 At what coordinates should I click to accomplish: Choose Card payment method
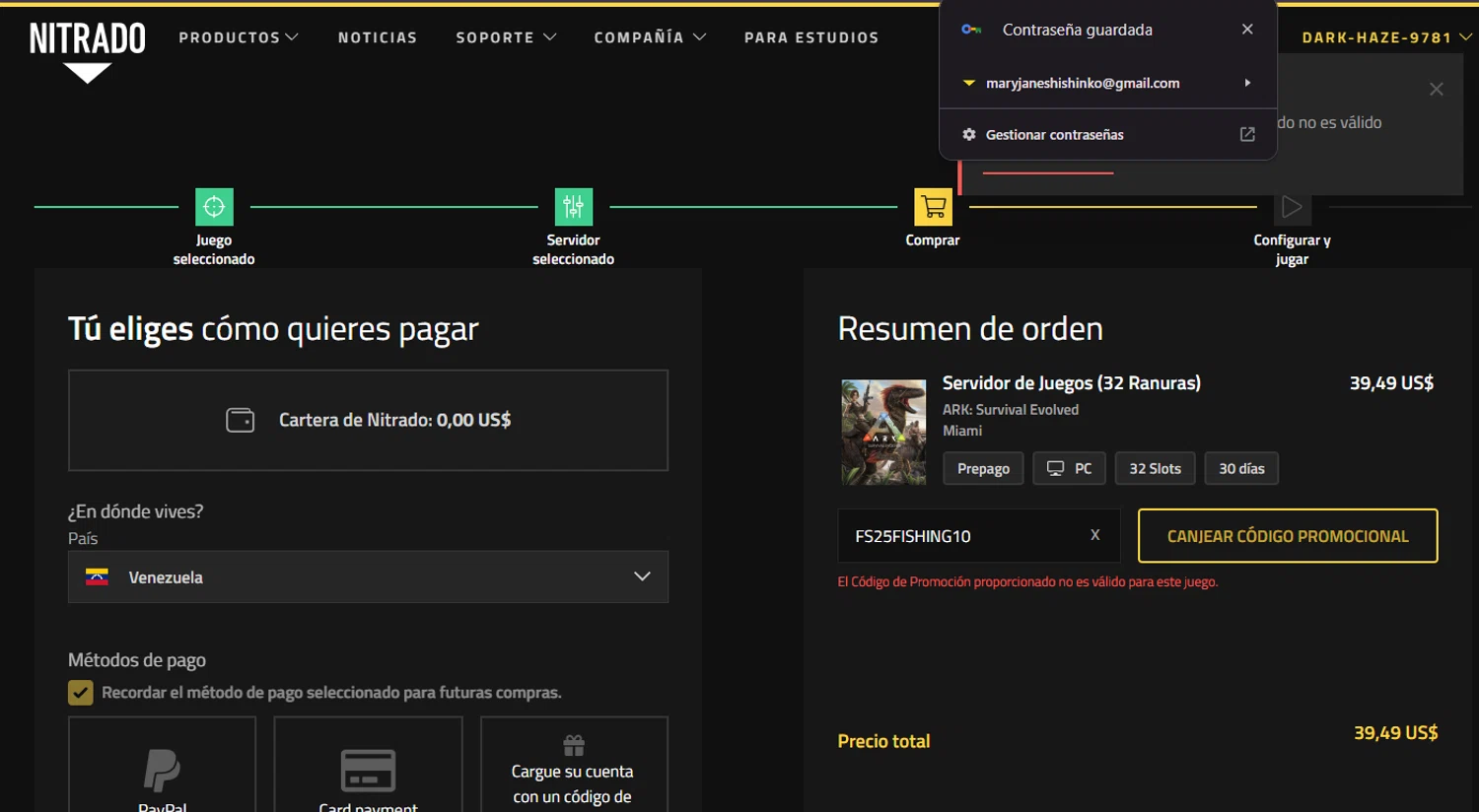(x=368, y=765)
